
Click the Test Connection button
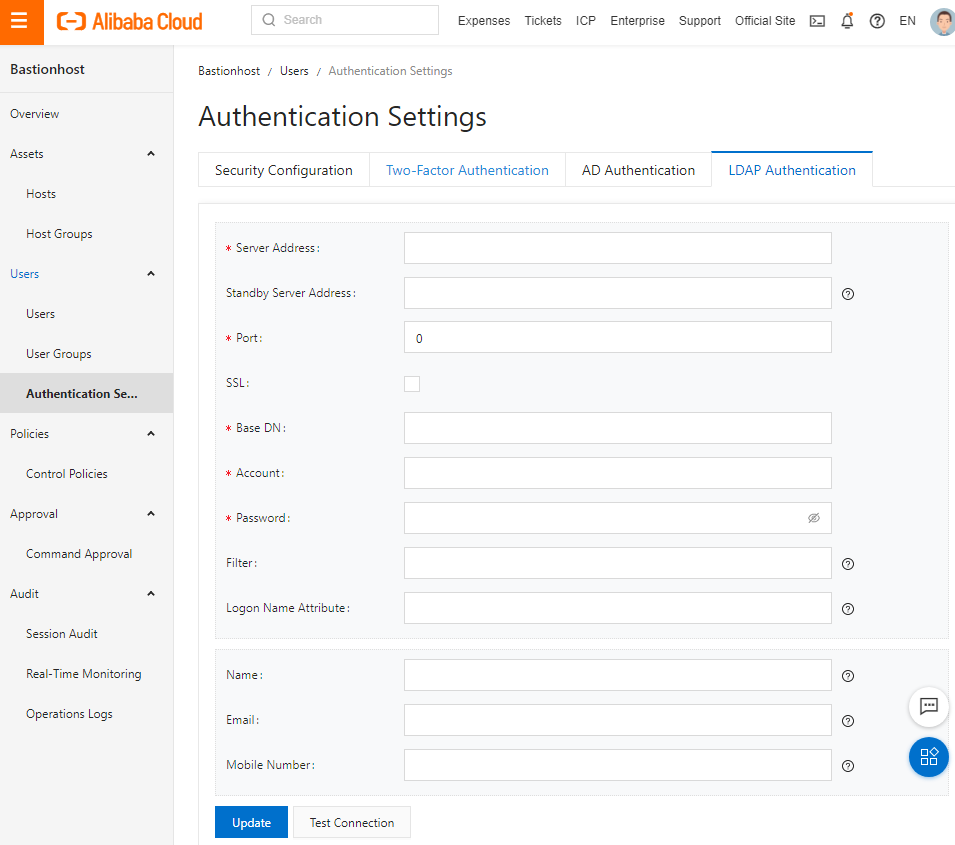pos(351,822)
